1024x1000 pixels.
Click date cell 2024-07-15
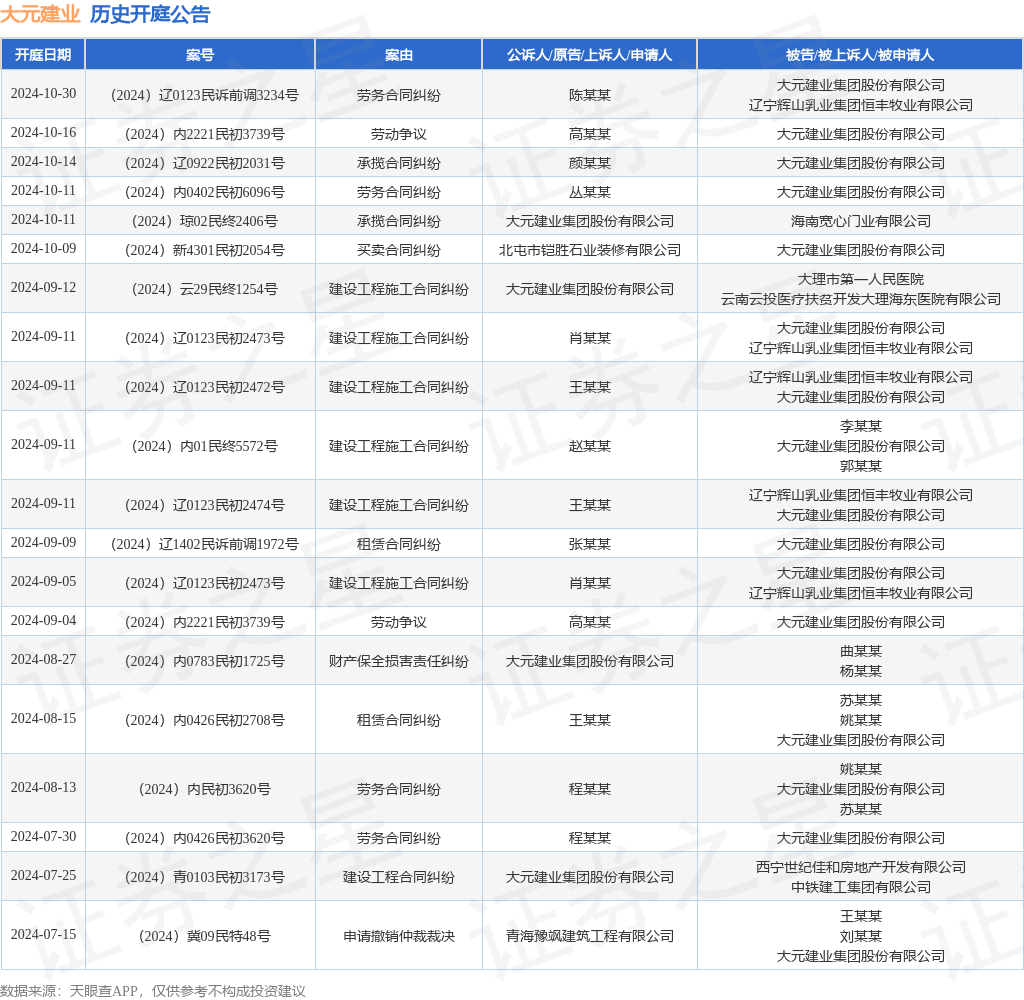(x=43, y=935)
